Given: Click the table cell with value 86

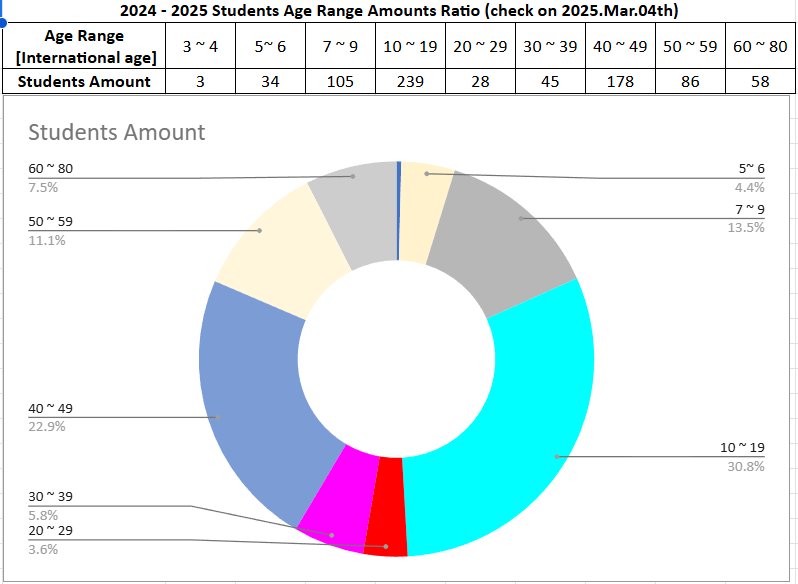Looking at the screenshot, I should [690, 82].
